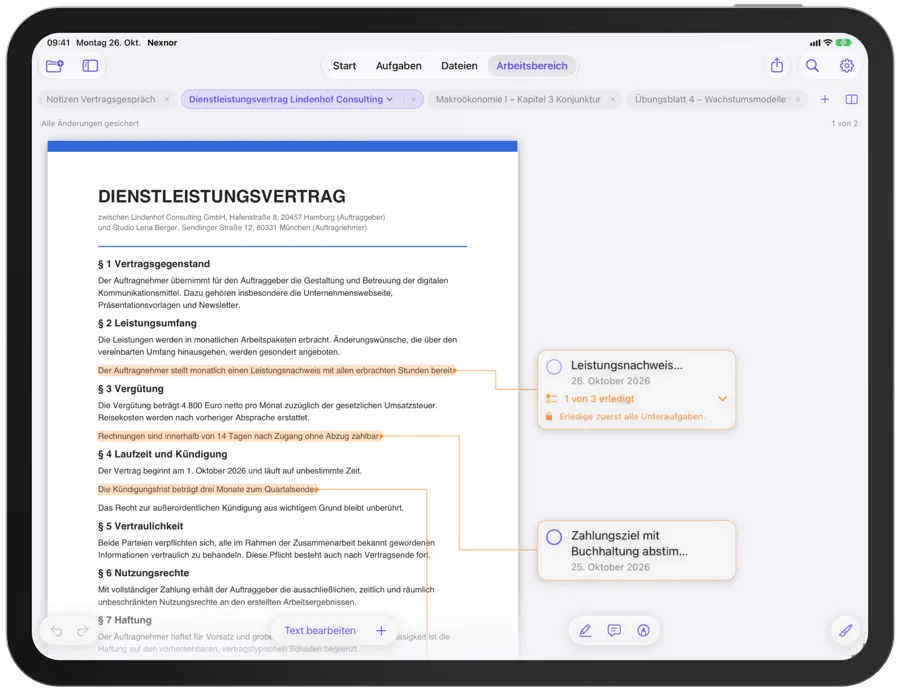Tap the lock icon in Leistungsnachweis card

tap(549, 417)
